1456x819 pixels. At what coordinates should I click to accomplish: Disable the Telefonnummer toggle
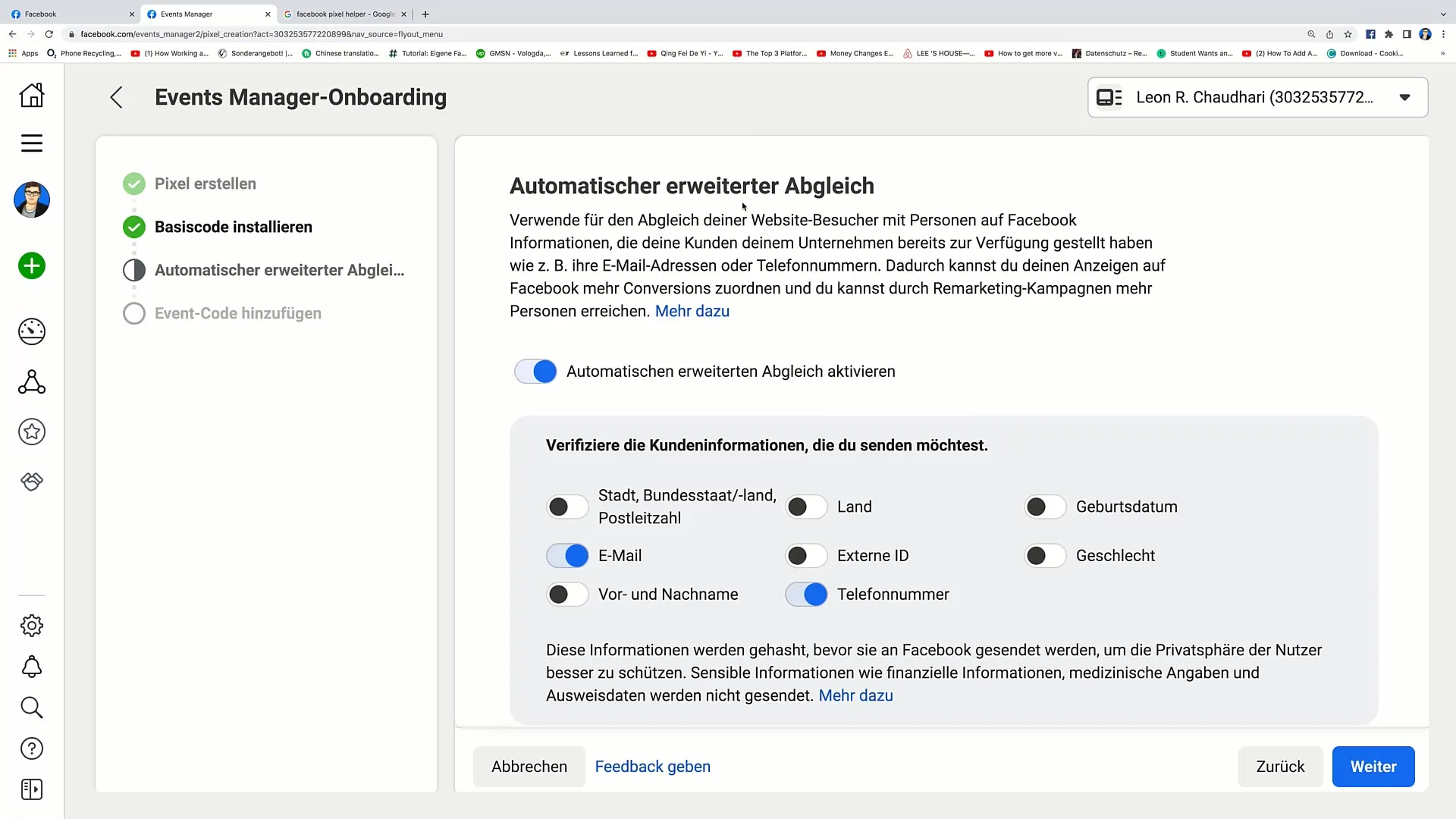806,595
